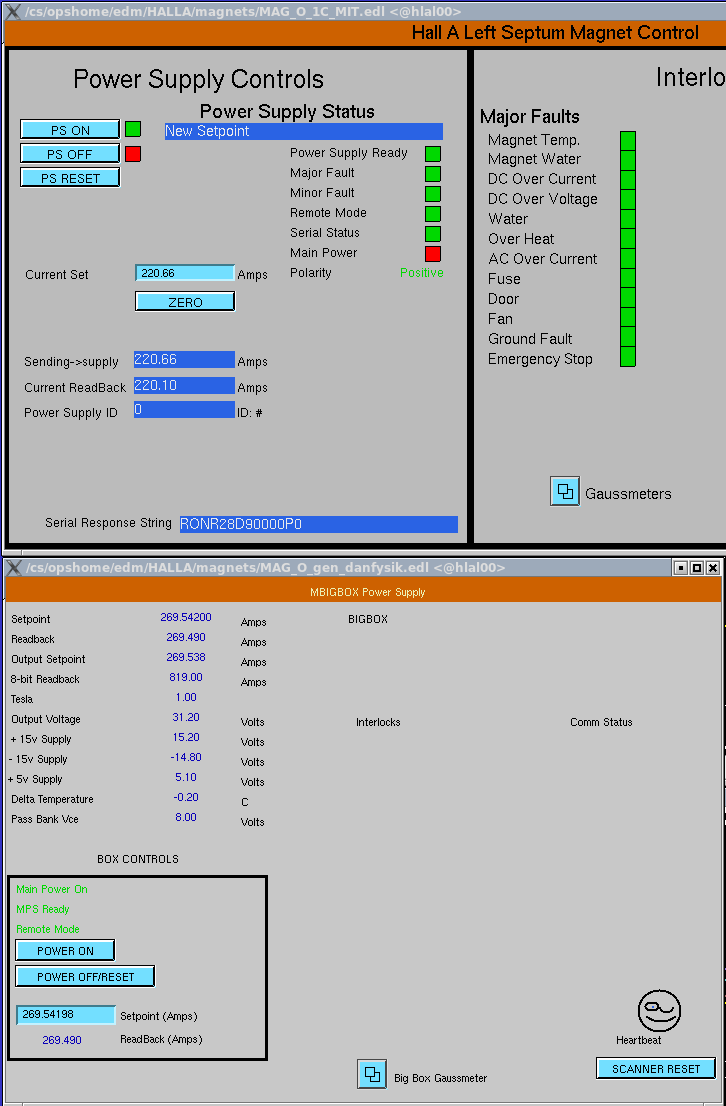
Task: Click the Delta Temperature value -0.20
Action: [x=186, y=797]
